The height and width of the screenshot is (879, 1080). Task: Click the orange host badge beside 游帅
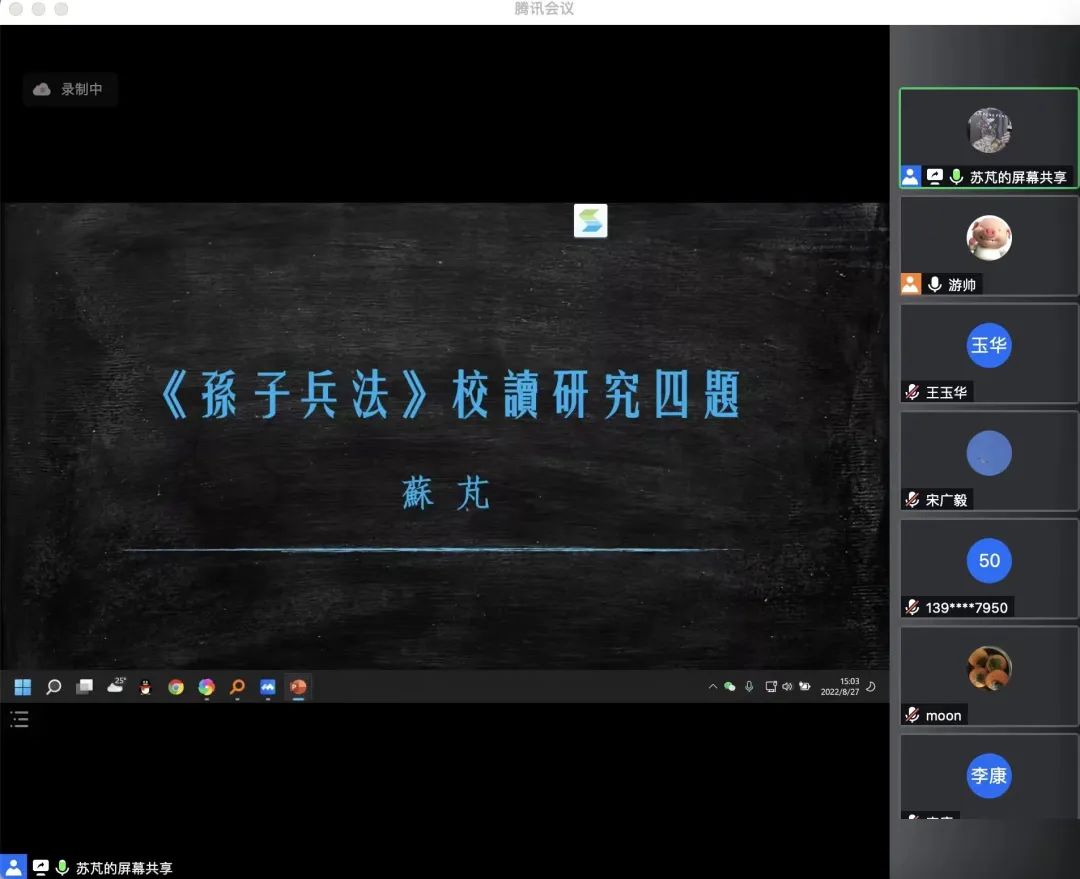910,284
